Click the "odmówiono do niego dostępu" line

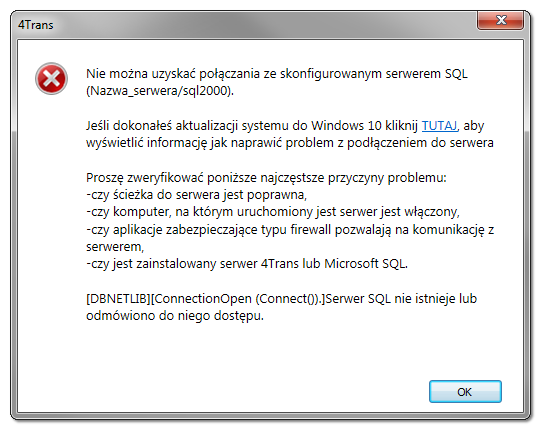tap(175, 316)
